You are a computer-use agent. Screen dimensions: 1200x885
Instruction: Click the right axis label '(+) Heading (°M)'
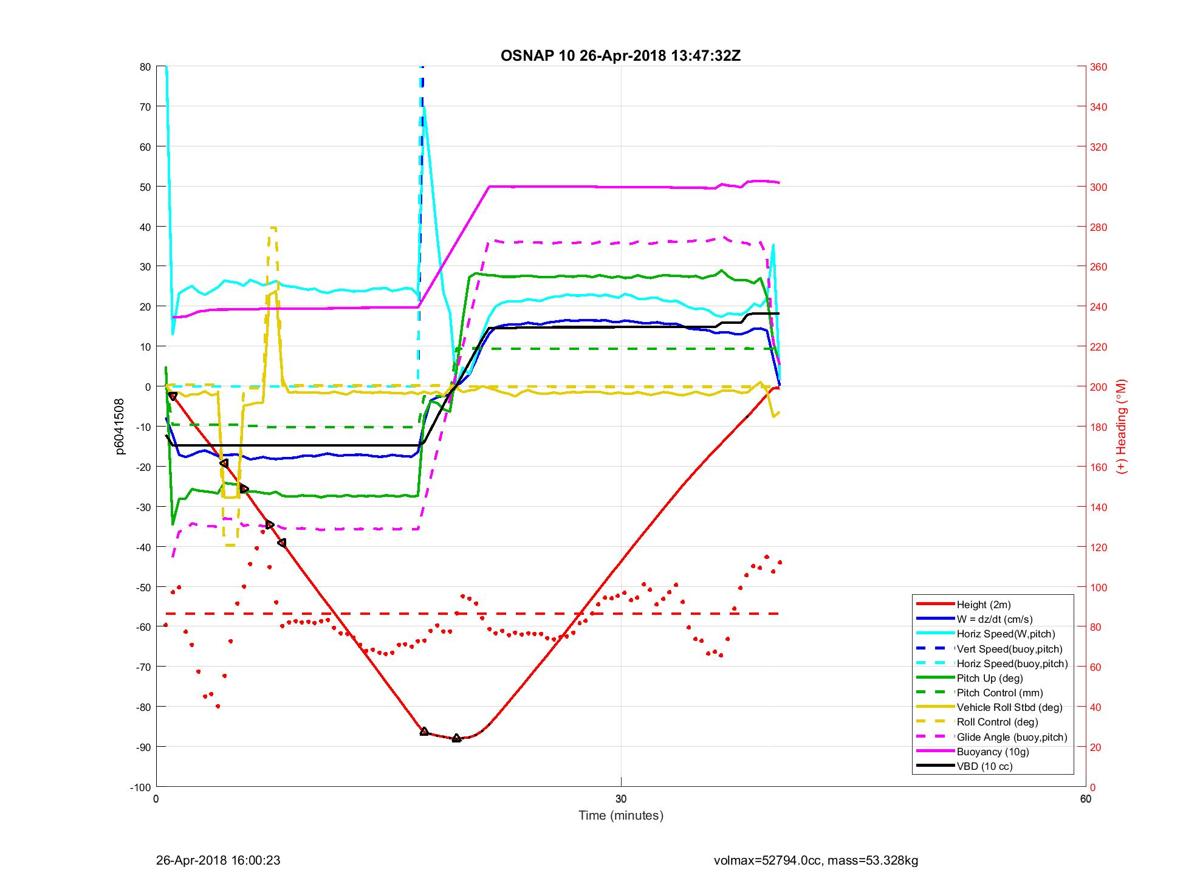pos(1121,427)
